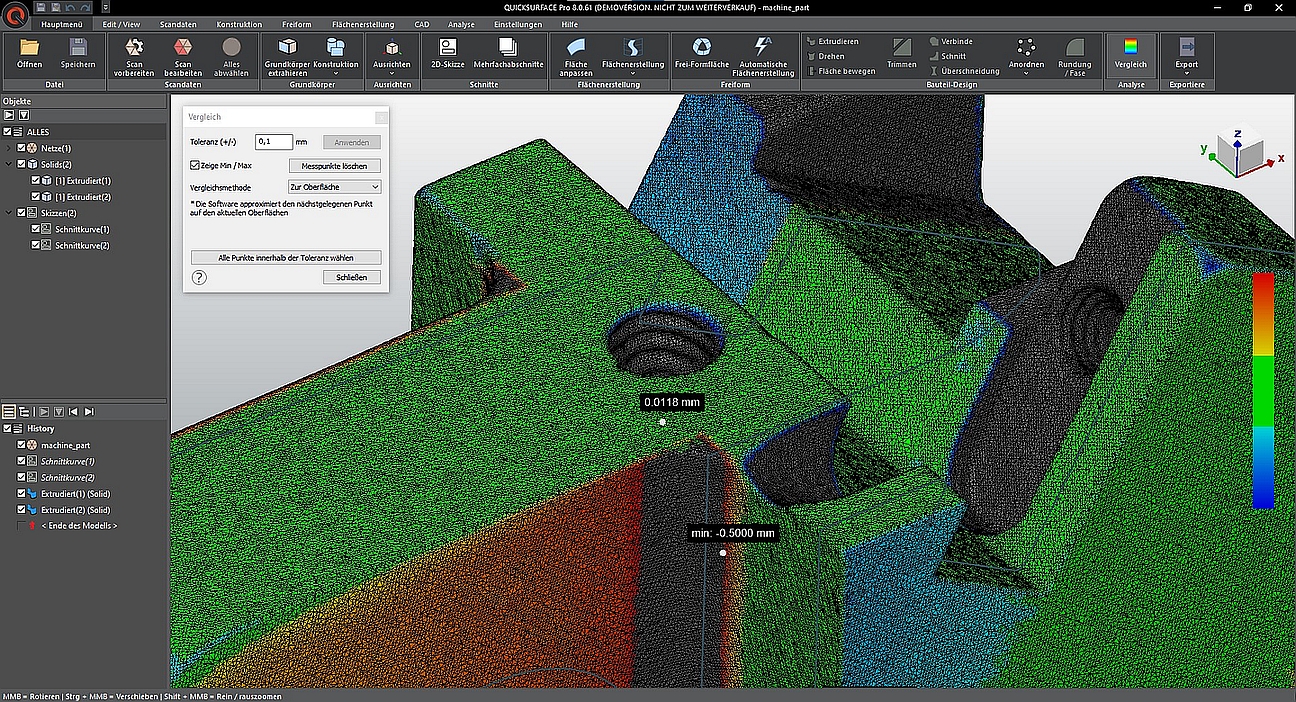Toggle the Zeige Min / Max checkbox
The image size is (1296, 702).
[x=195, y=165]
